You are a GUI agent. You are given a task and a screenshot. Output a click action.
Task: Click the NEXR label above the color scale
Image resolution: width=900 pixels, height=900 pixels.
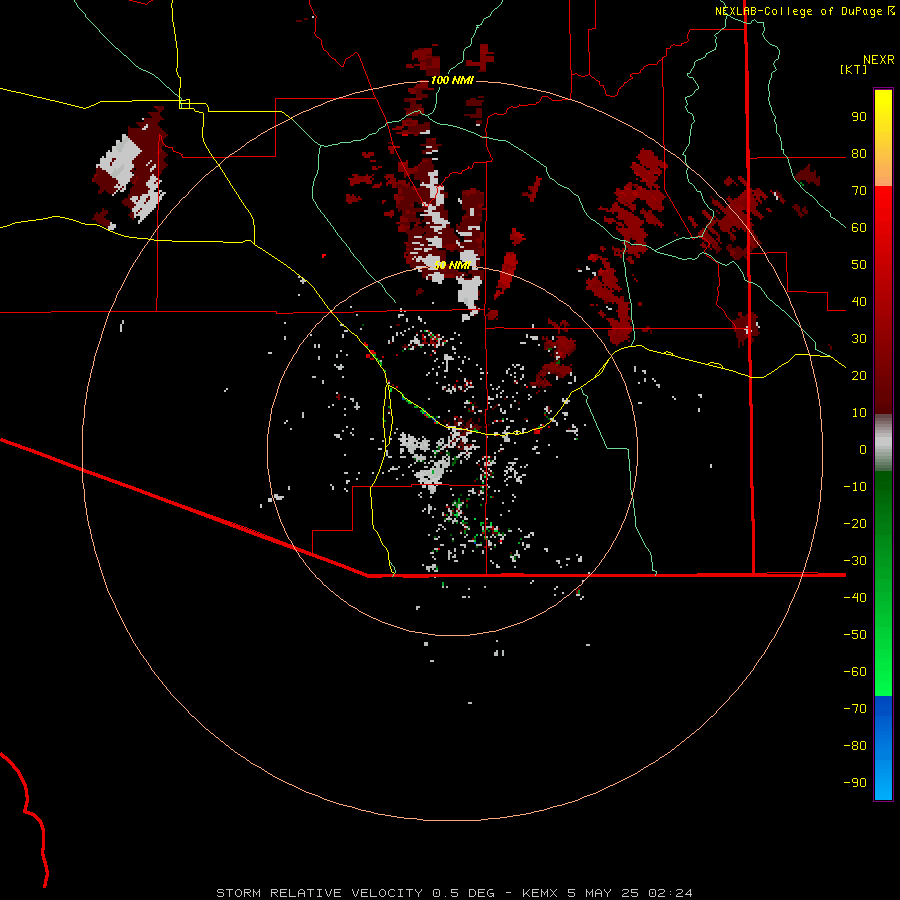tap(878, 60)
